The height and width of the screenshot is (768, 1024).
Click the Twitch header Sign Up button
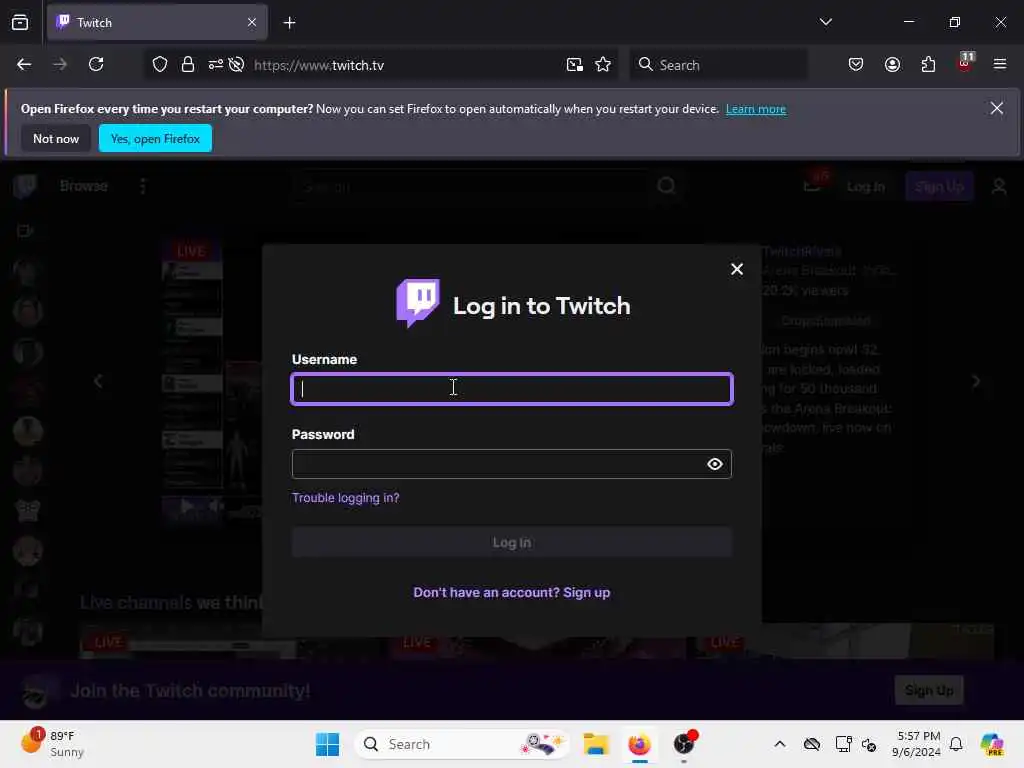[939, 187]
